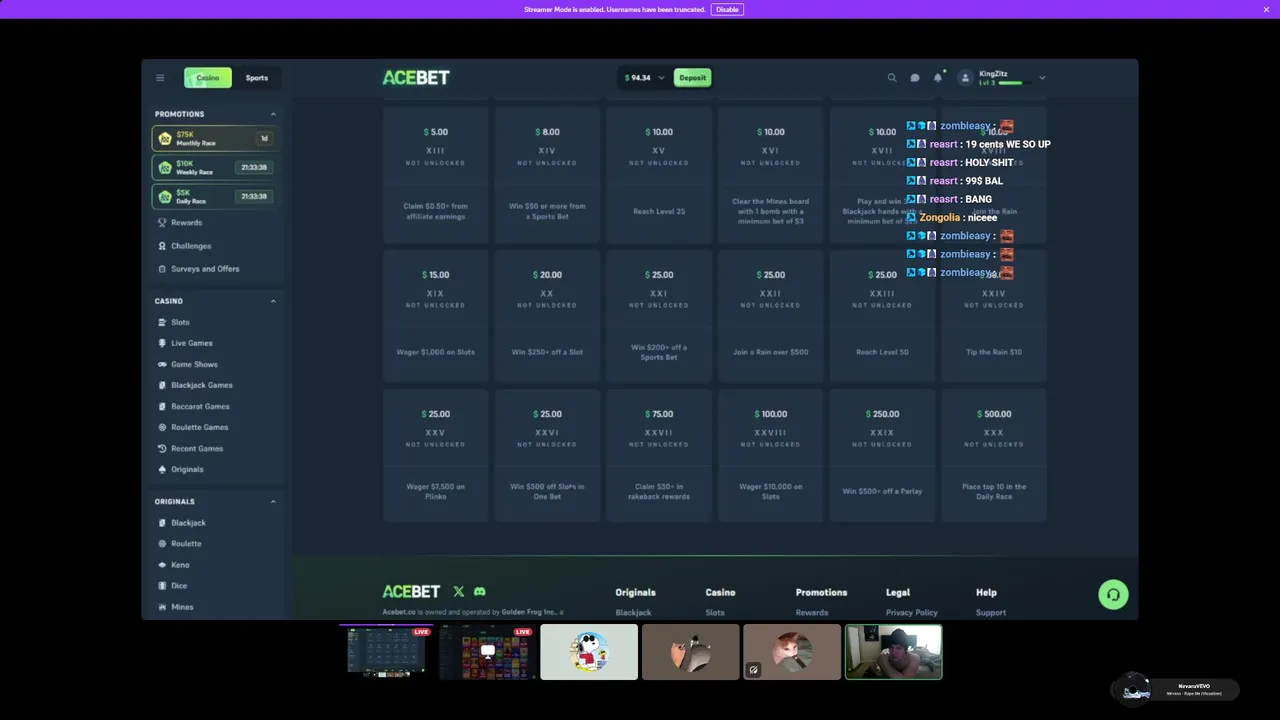Screen dimensions: 1280x720
Task: Close the Streamer Mode banner
Action: point(1267,9)
